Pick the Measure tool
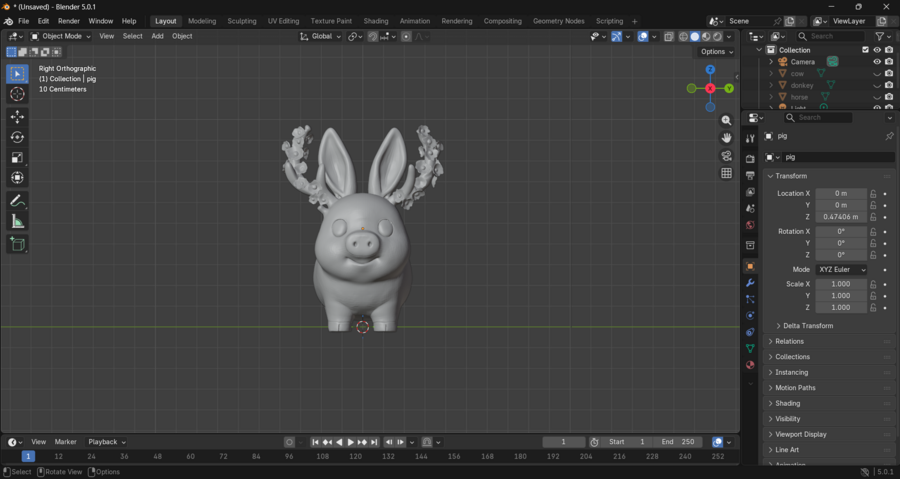The height and width of the screenshot is (479, 900). point(17,221)
